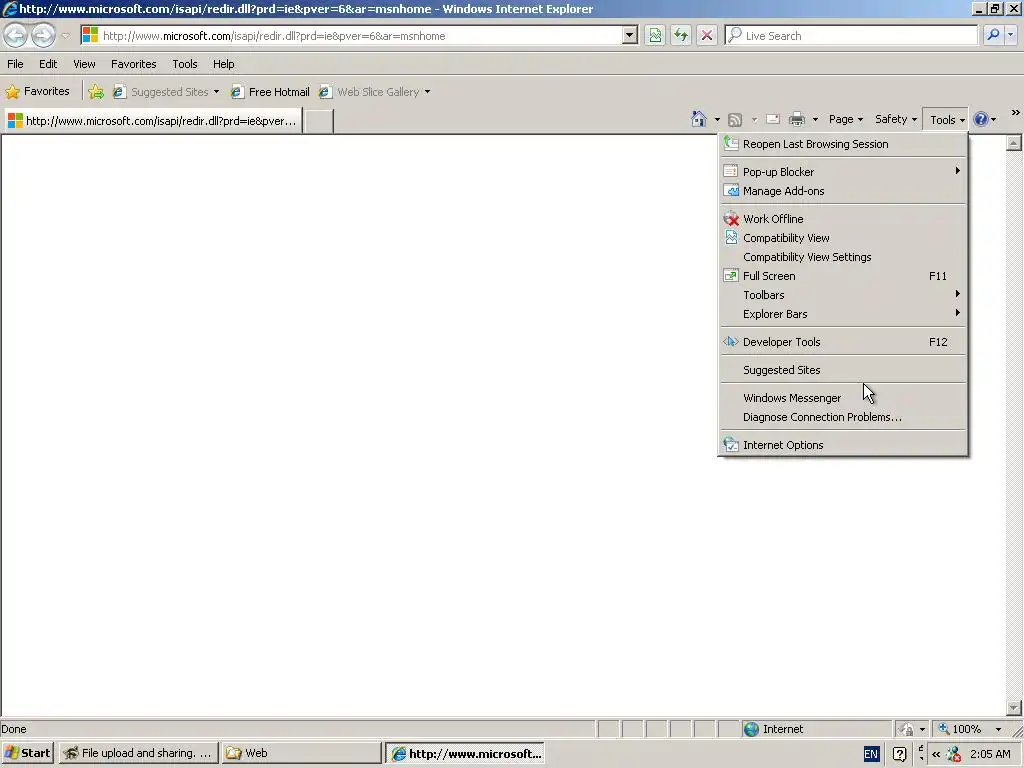Open the Help menu
The height and width of the screenshot is (768, 1024).
(x=223, y=64)
